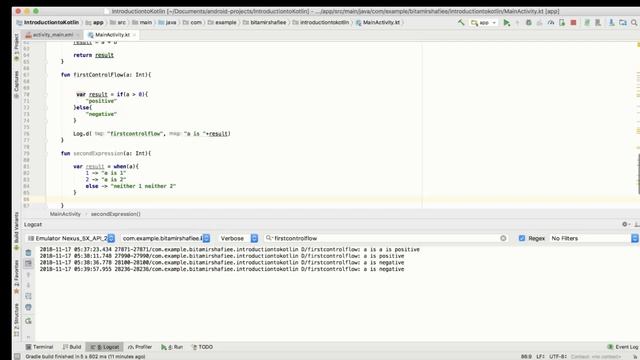Click the java breadcrumb folder
640x360 pixels.
[x=167, y=22]
